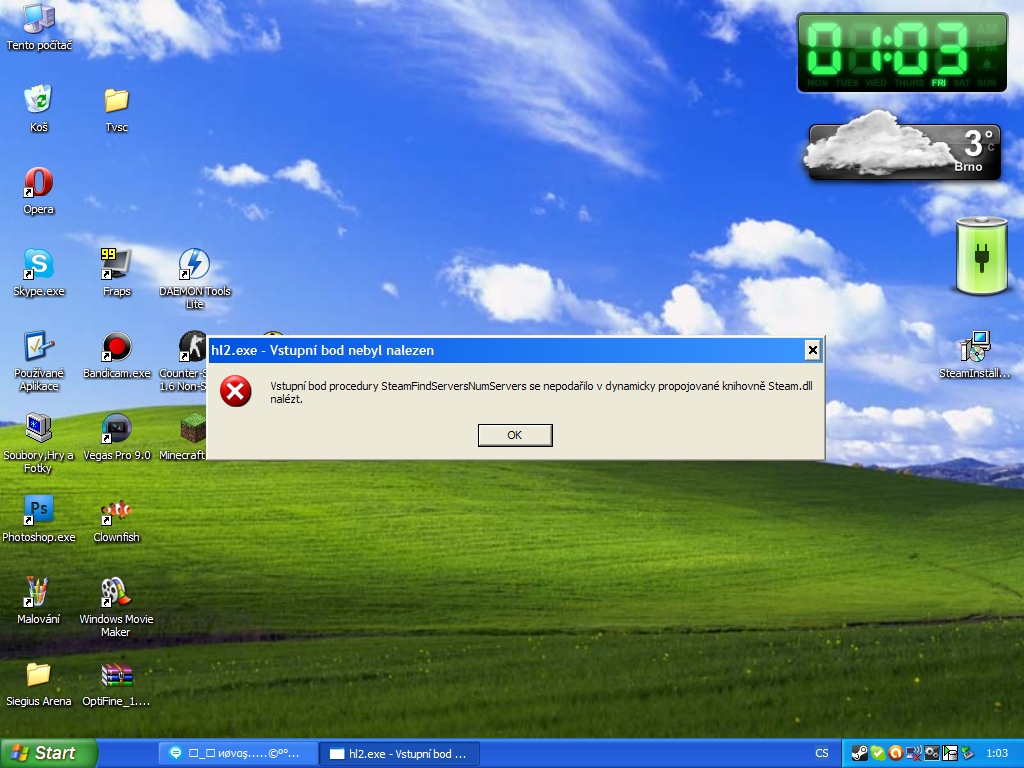Click the gears tray icon

(x=931, y=753)
